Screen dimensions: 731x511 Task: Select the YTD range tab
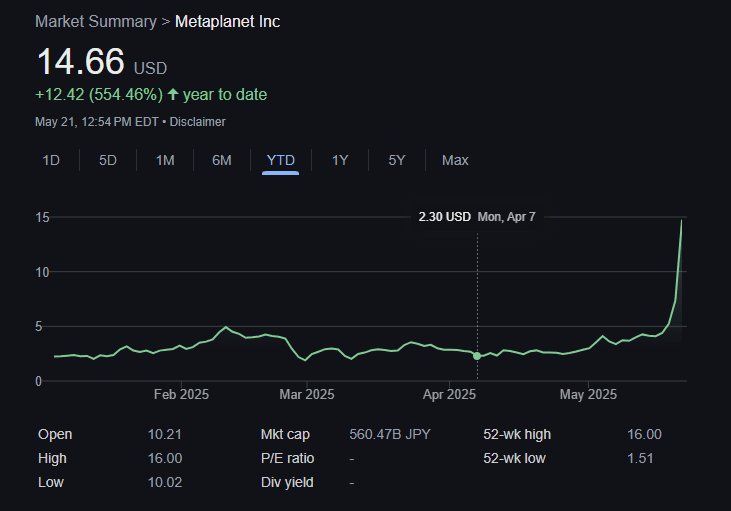280,160
